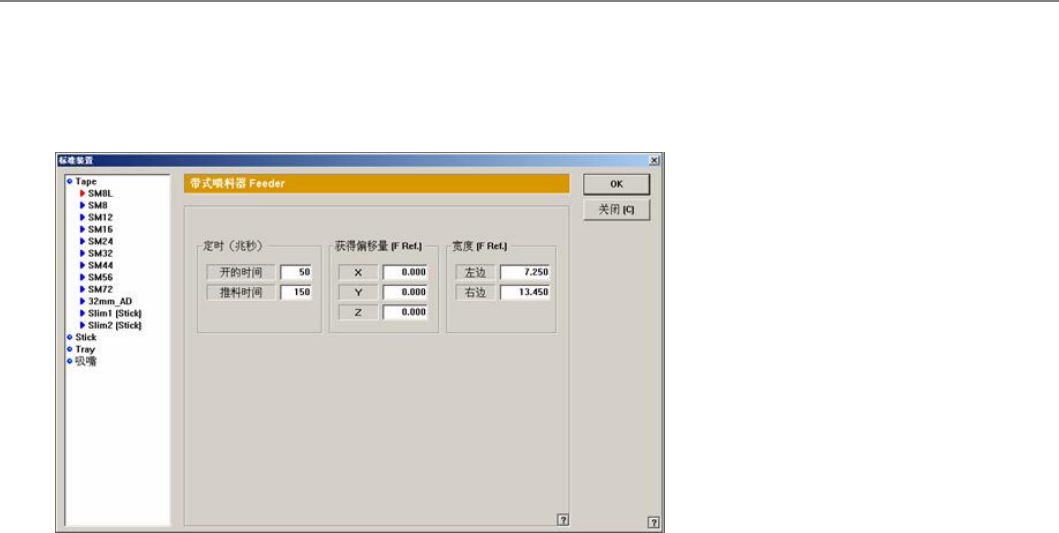This screenshot has width=1059, height=533.
Task: Click the help icon inside the Feeder panel
Action: [x=563, y=519]
